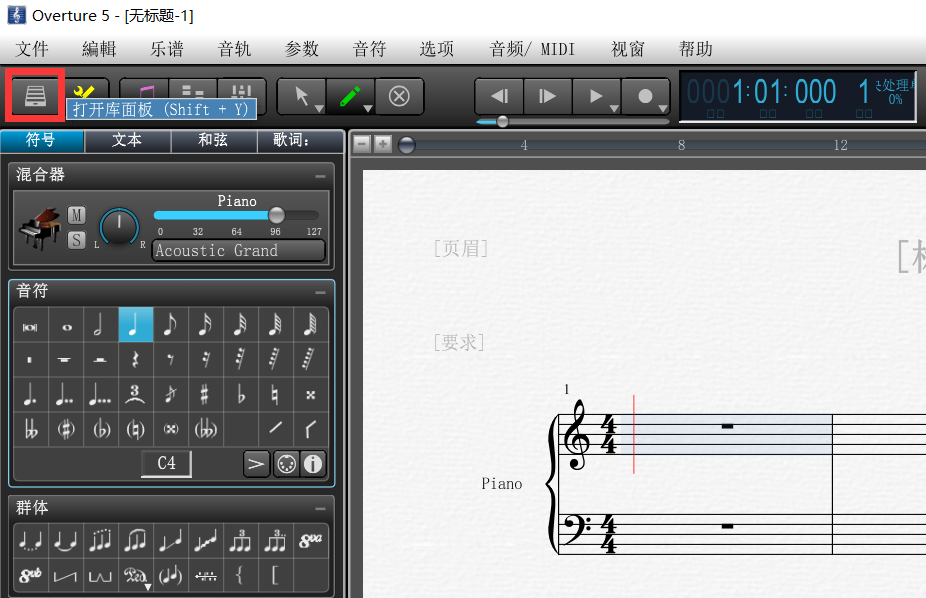Image resolution: width=926 pixels, height=598 pixels.
Task: Open the pedal symbol dropdown triangle
Action: coord(147,586)
